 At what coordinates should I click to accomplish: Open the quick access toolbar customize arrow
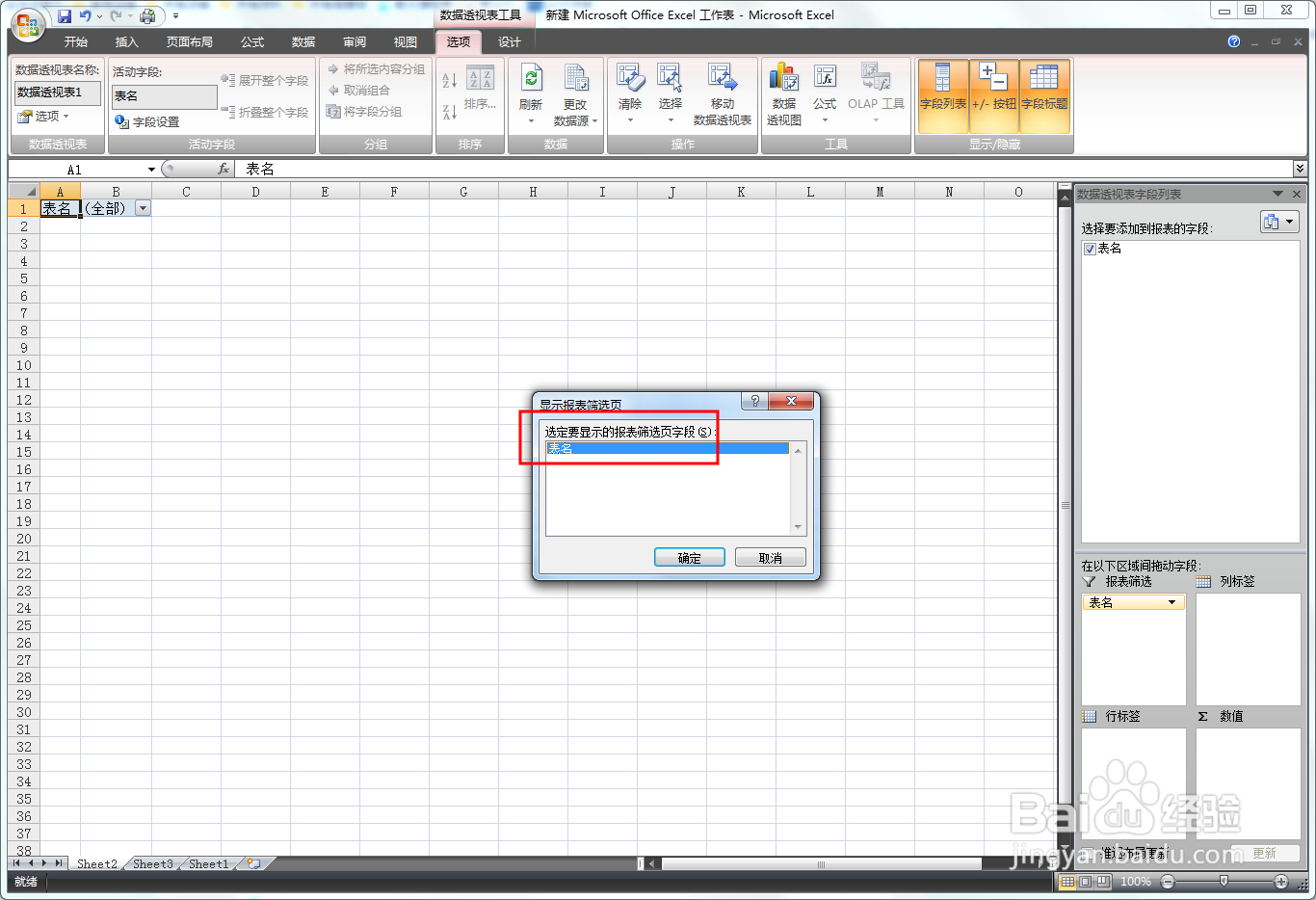point(175,15)
